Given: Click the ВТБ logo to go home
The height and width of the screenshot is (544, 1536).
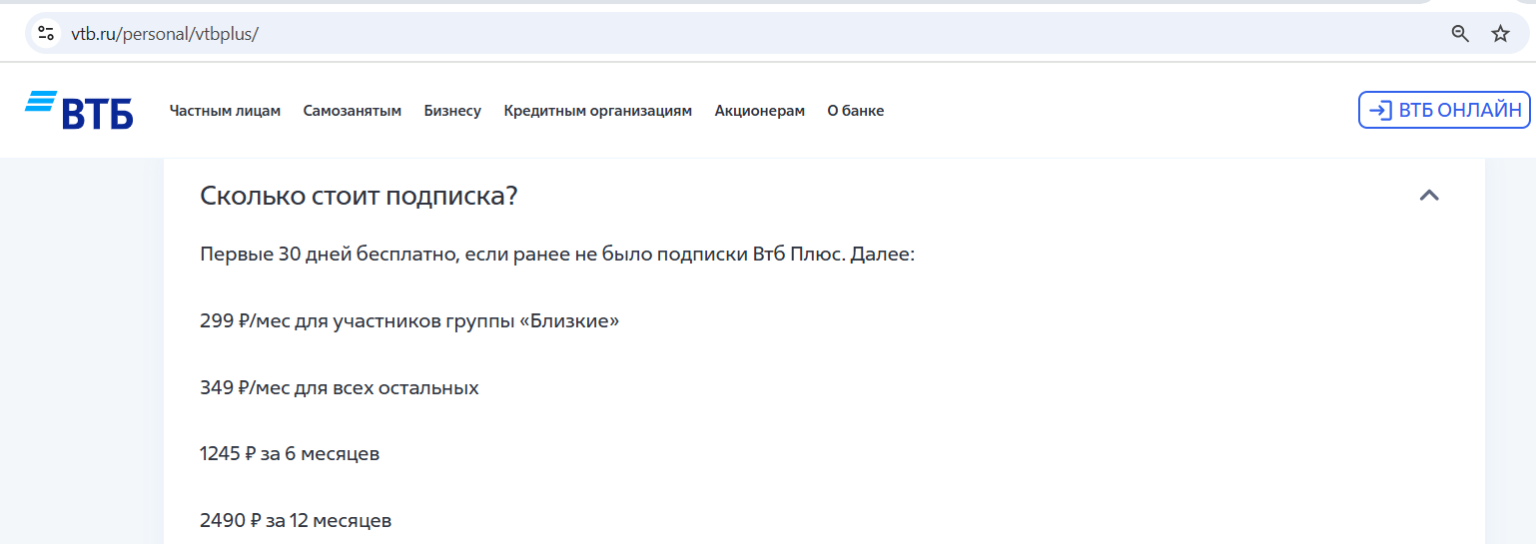Looking at the screenshot, I should pos(80,110).
